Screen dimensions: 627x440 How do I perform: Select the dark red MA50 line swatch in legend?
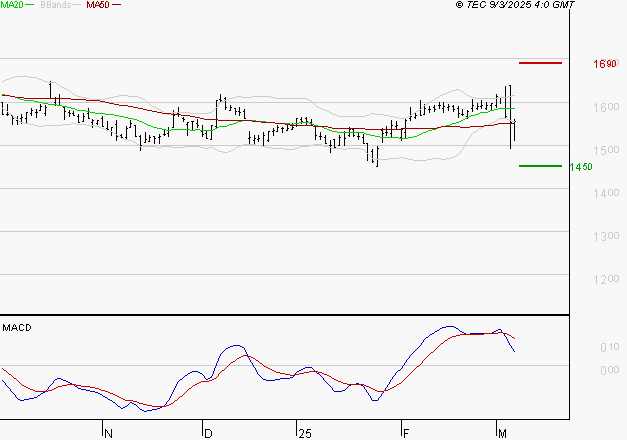(115, 5)
